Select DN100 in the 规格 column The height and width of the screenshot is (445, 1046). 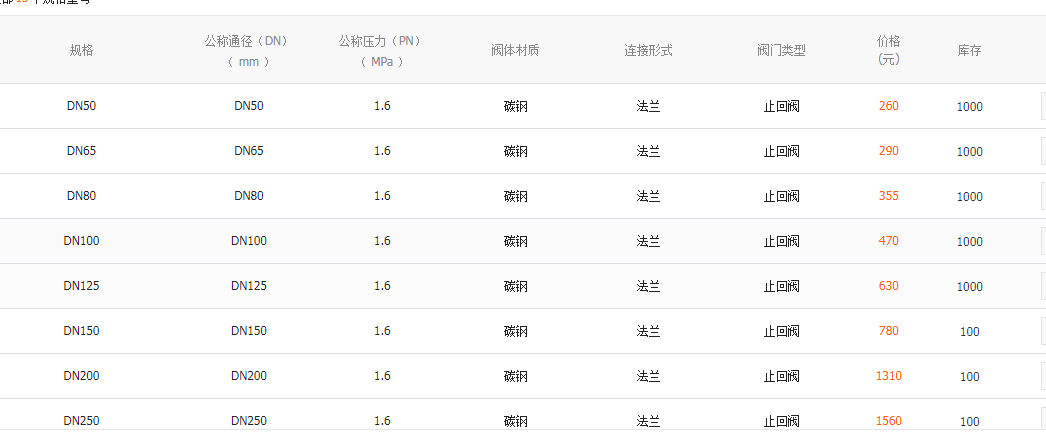[81, 241]
